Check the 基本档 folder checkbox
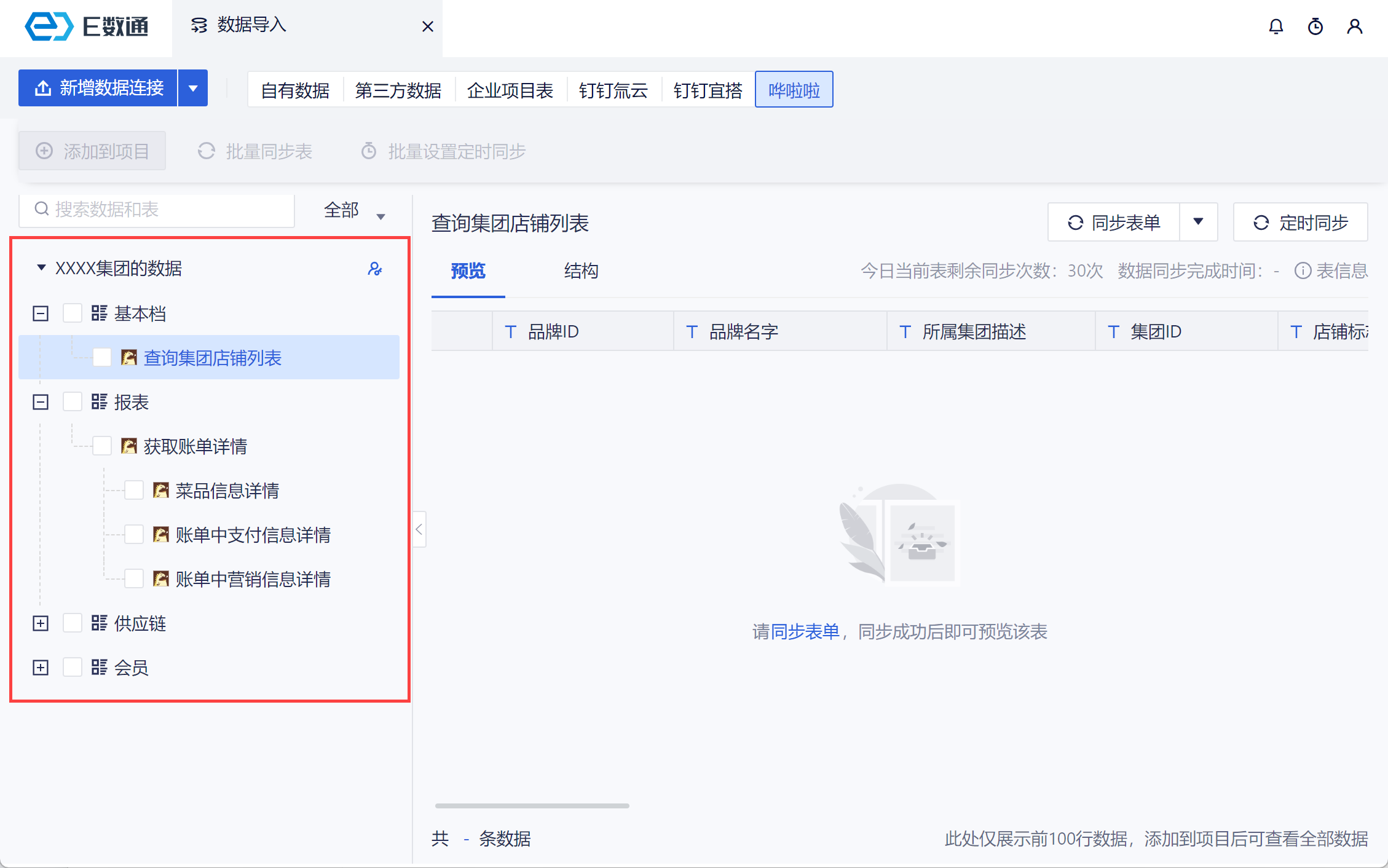Viewport: 1388px width, 868px height. 73,314
